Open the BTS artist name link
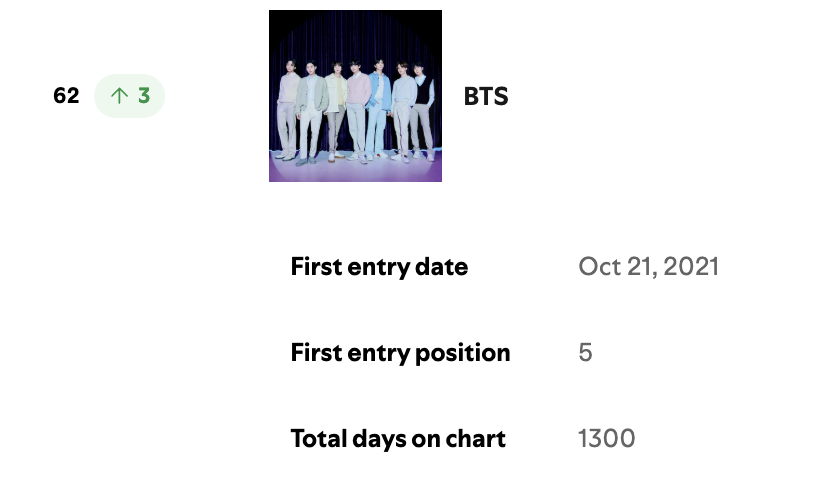The height and width of the screenshot is (494, 824). click(x=486, y=97)
